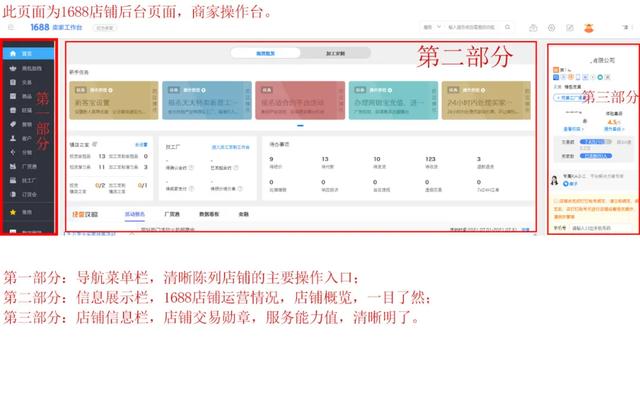Expand the side arrow on the first yellow task card
The height and width of the screenshot is (398, 640).
(155, 100)
